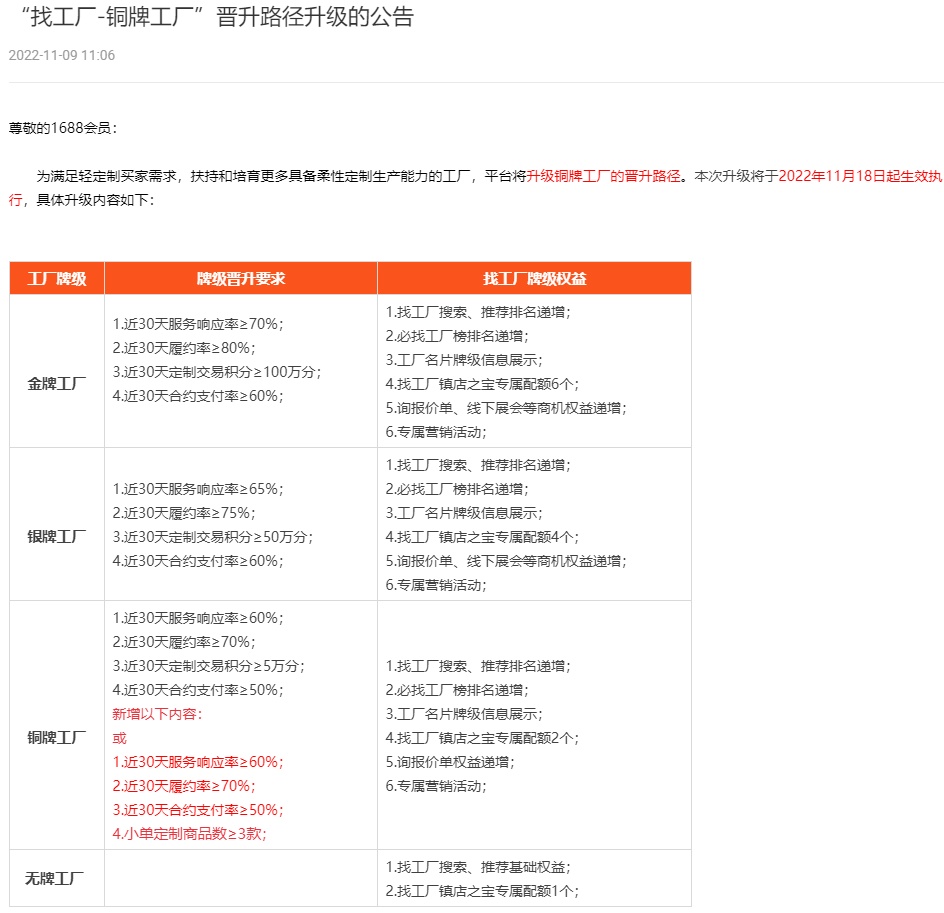Click the timestamp 2022-11-09 11:06

(61, 55)
